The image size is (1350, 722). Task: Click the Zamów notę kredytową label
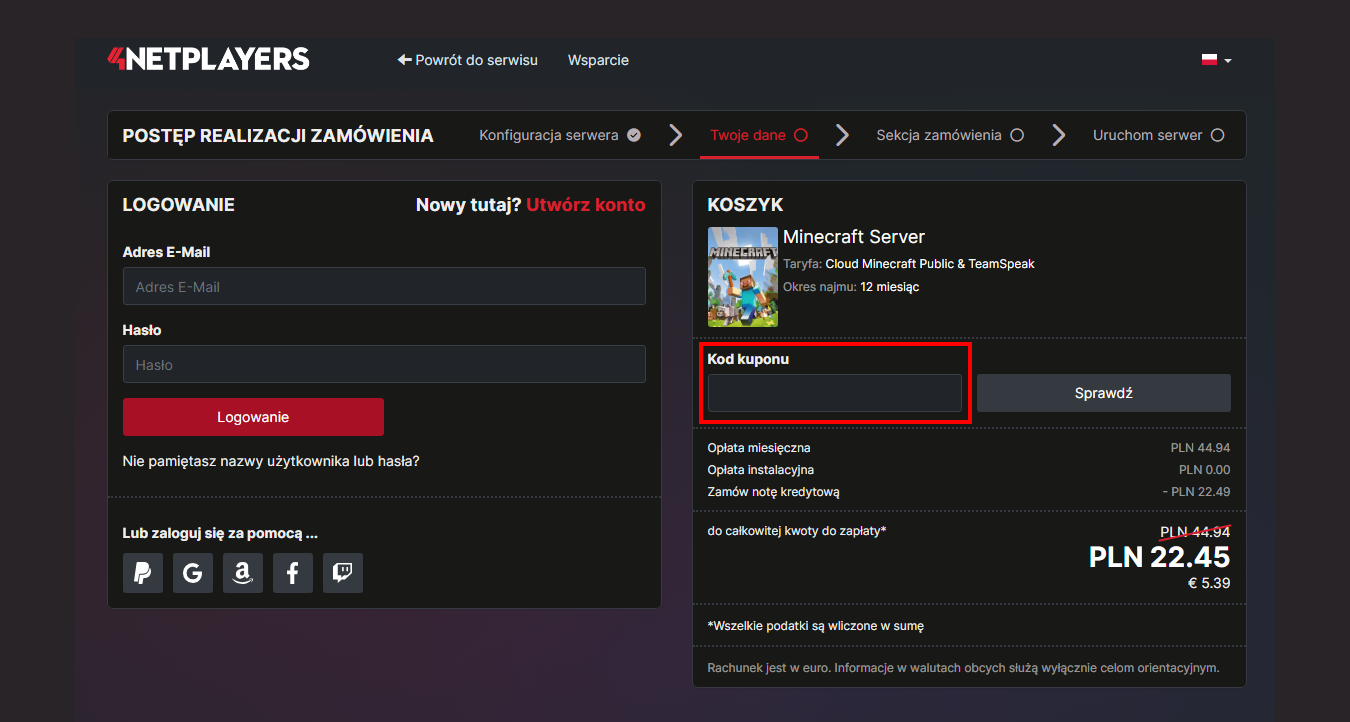click(773, 492)
